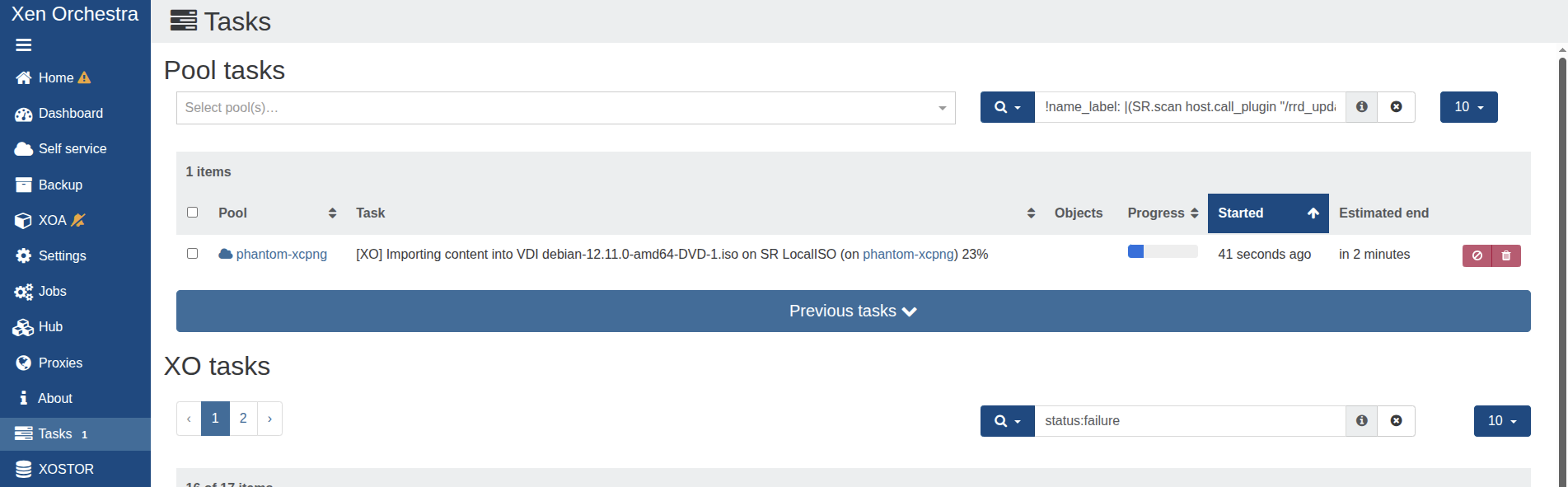This screenshot has width=1568, height=487.
Task: Go to XOSTOR in the sidebar
Action: pos(65,469)
